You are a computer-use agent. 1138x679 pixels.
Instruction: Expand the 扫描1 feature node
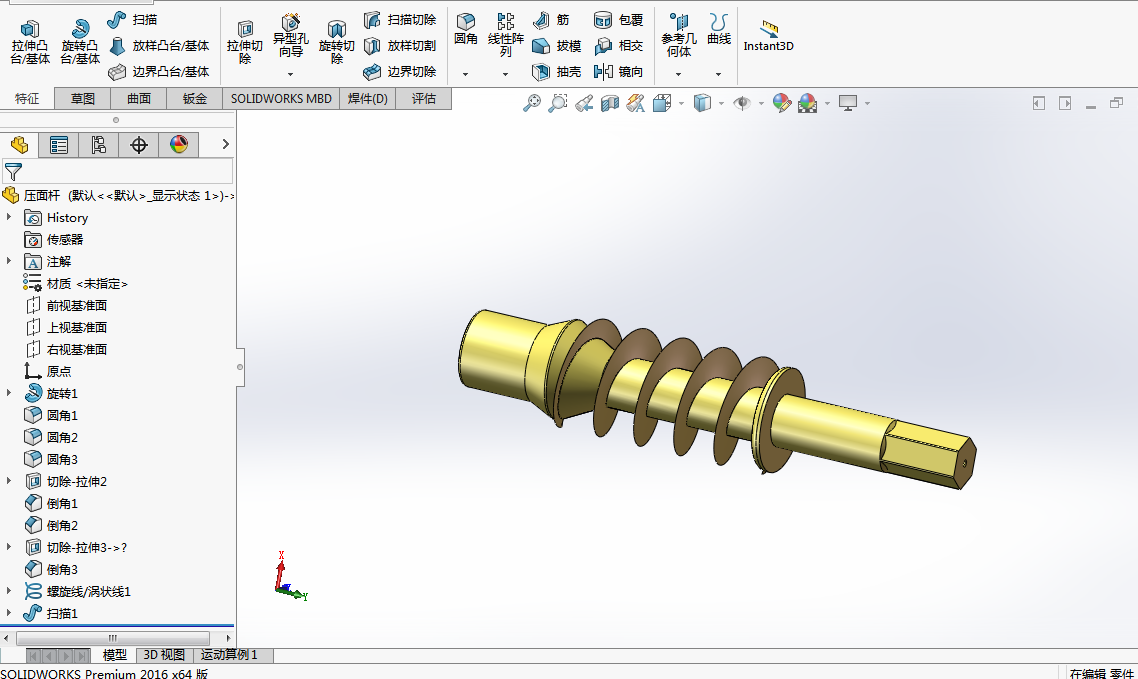point(9,612)
